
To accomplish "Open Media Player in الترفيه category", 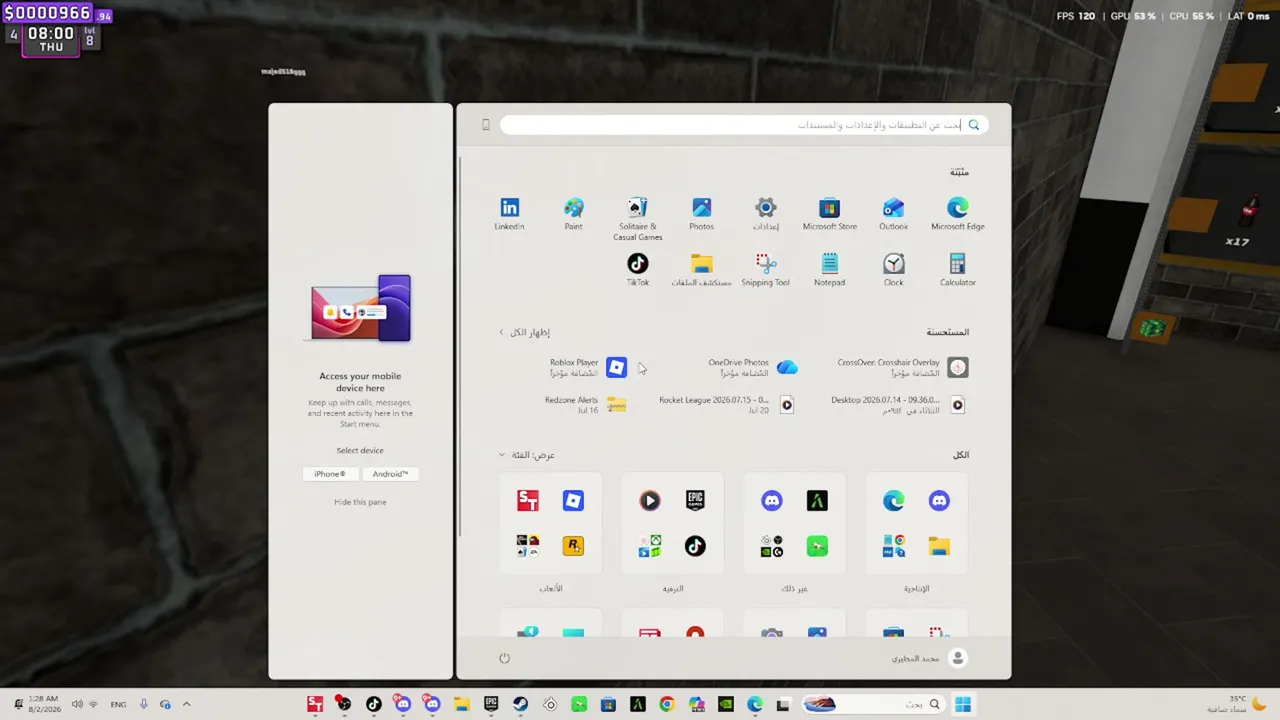I will tap(650, 500).
